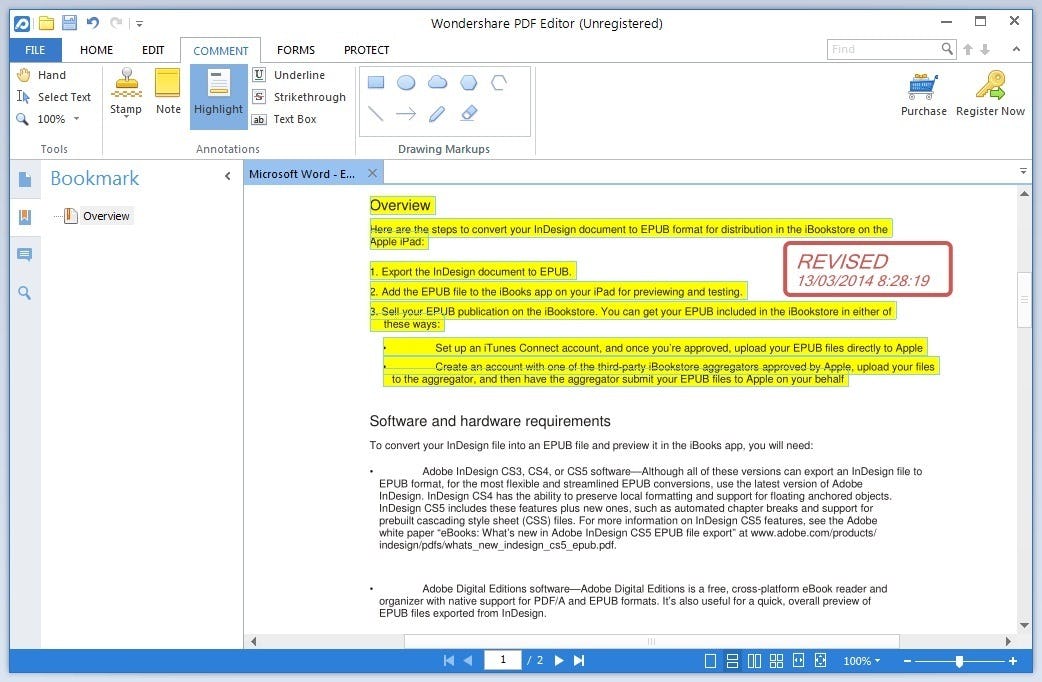Select the Eraser drawing tool

click(x=469, y=114)
